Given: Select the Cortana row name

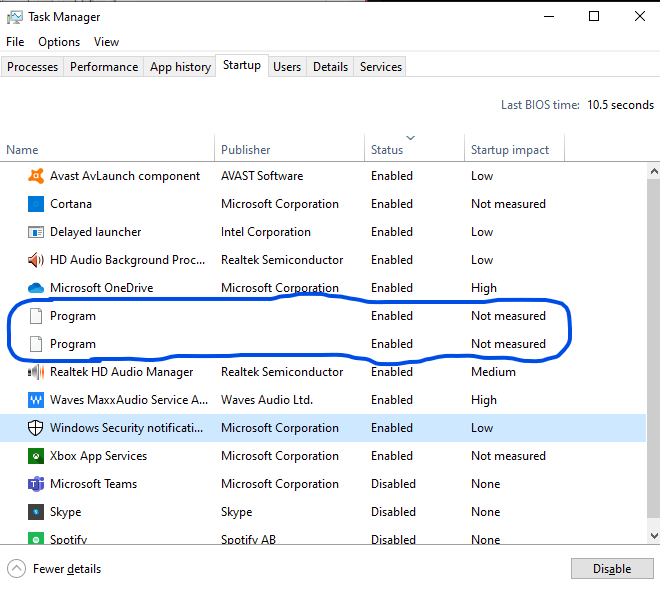Looking at the screenshot, I should click(71, 204).
